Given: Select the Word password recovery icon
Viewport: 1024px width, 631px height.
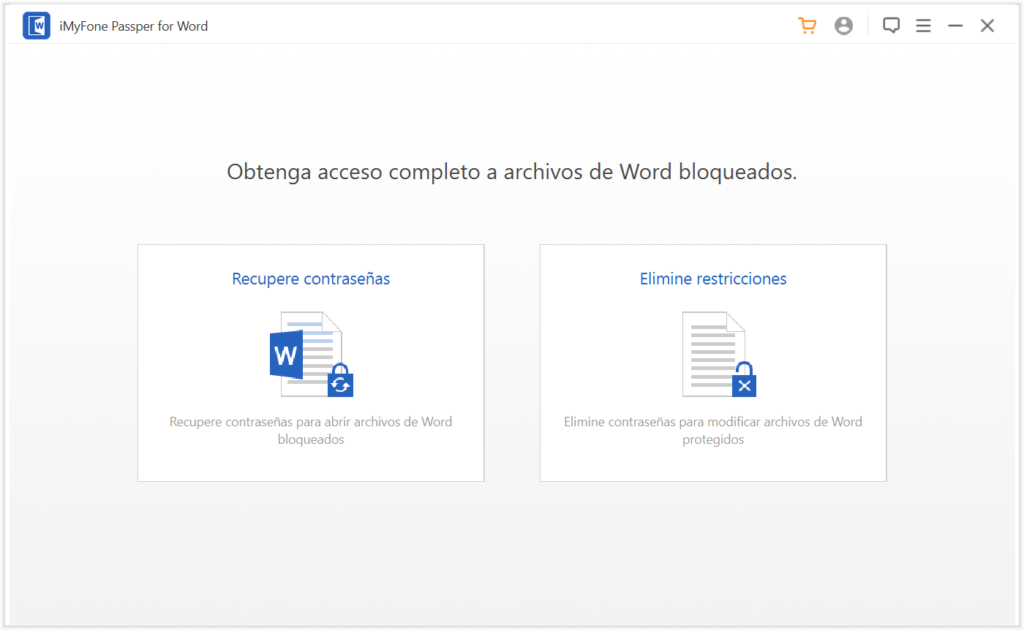Looking at the screenshot, I should tap(310, 355).
